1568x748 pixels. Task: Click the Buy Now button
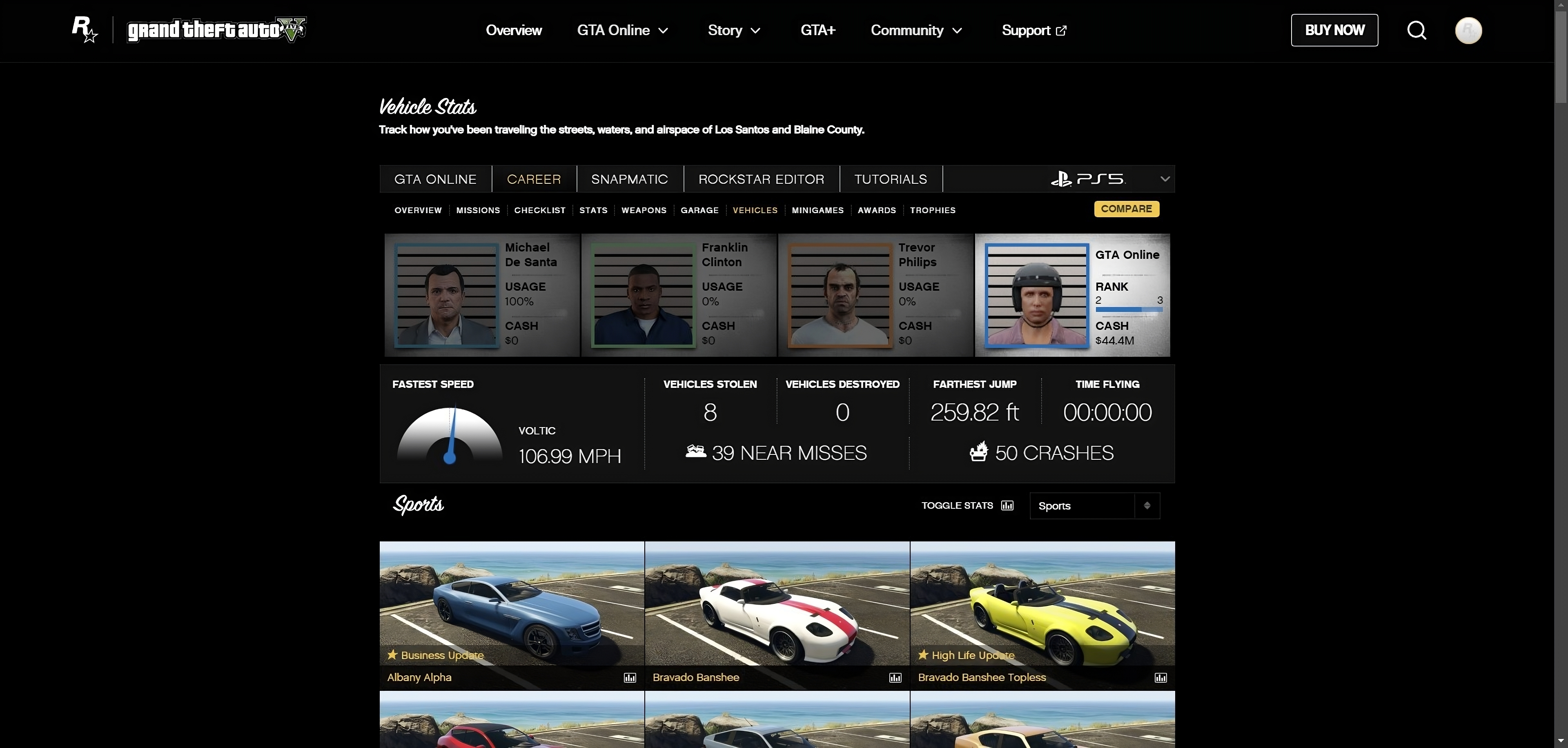click(1334, 30)
